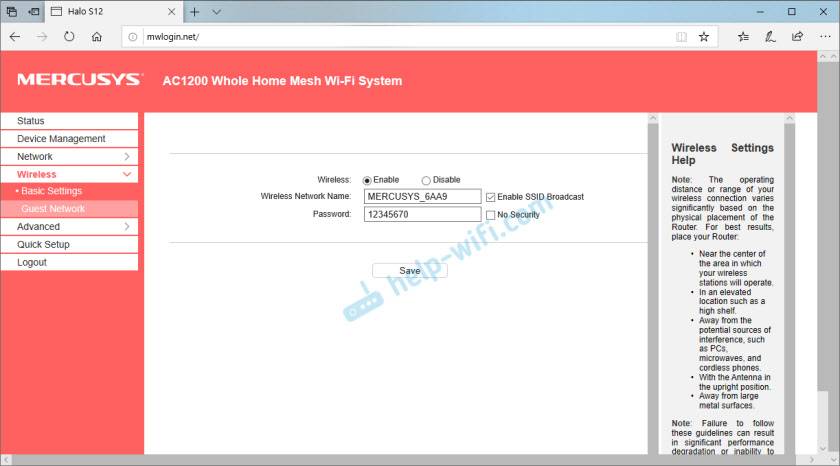This screenshot has height=466, width=840.
Task: Focus the Wireless Network Name field
Action: [x=422, y=197]
